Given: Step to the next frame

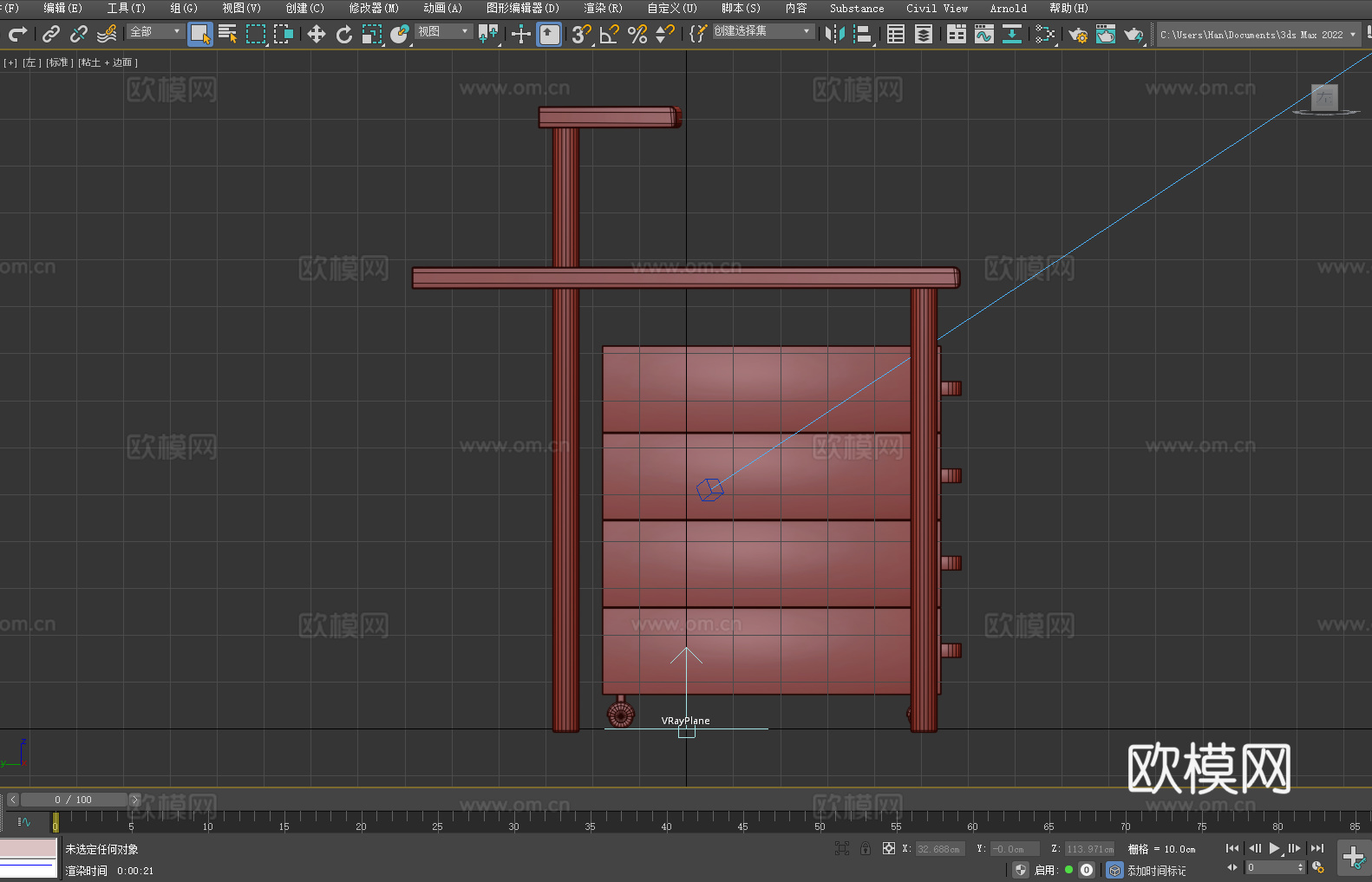Looking at the screenshot, I should 1294,848.
